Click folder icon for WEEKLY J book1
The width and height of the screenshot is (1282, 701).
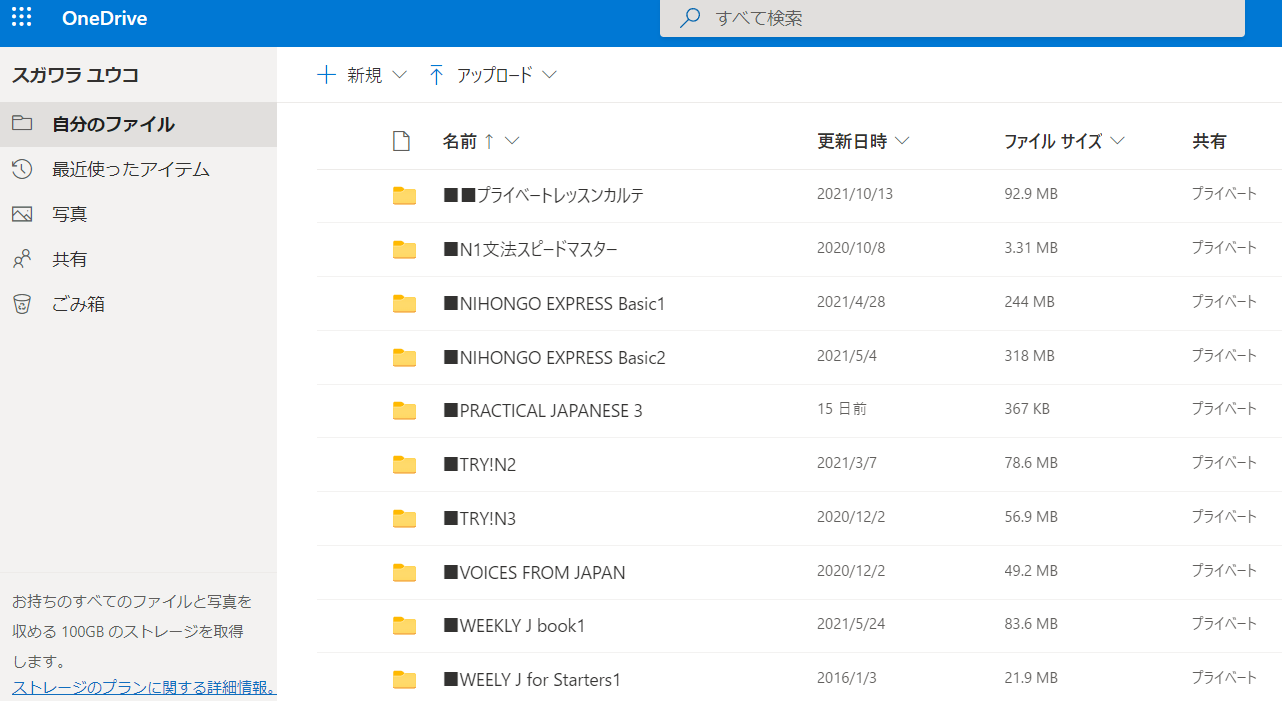tap(404, 626)
